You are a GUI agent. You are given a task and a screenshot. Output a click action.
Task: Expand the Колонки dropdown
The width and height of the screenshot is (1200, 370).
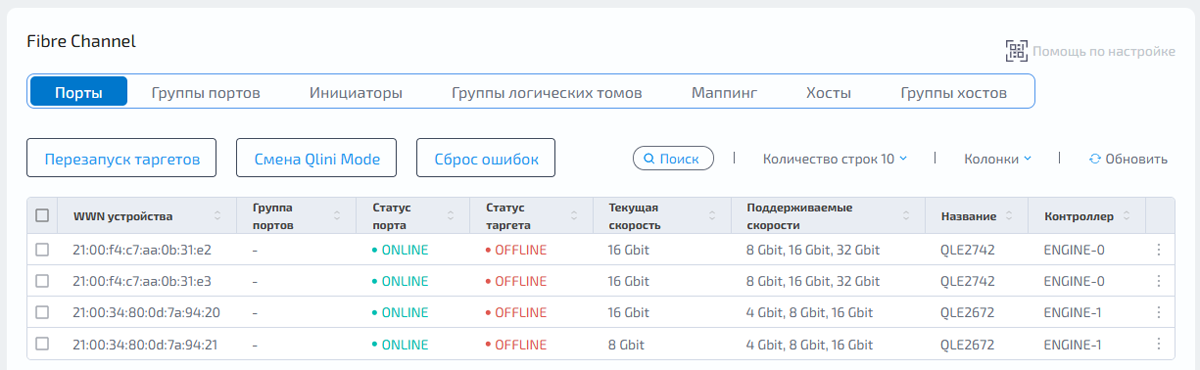pos(998,158)
